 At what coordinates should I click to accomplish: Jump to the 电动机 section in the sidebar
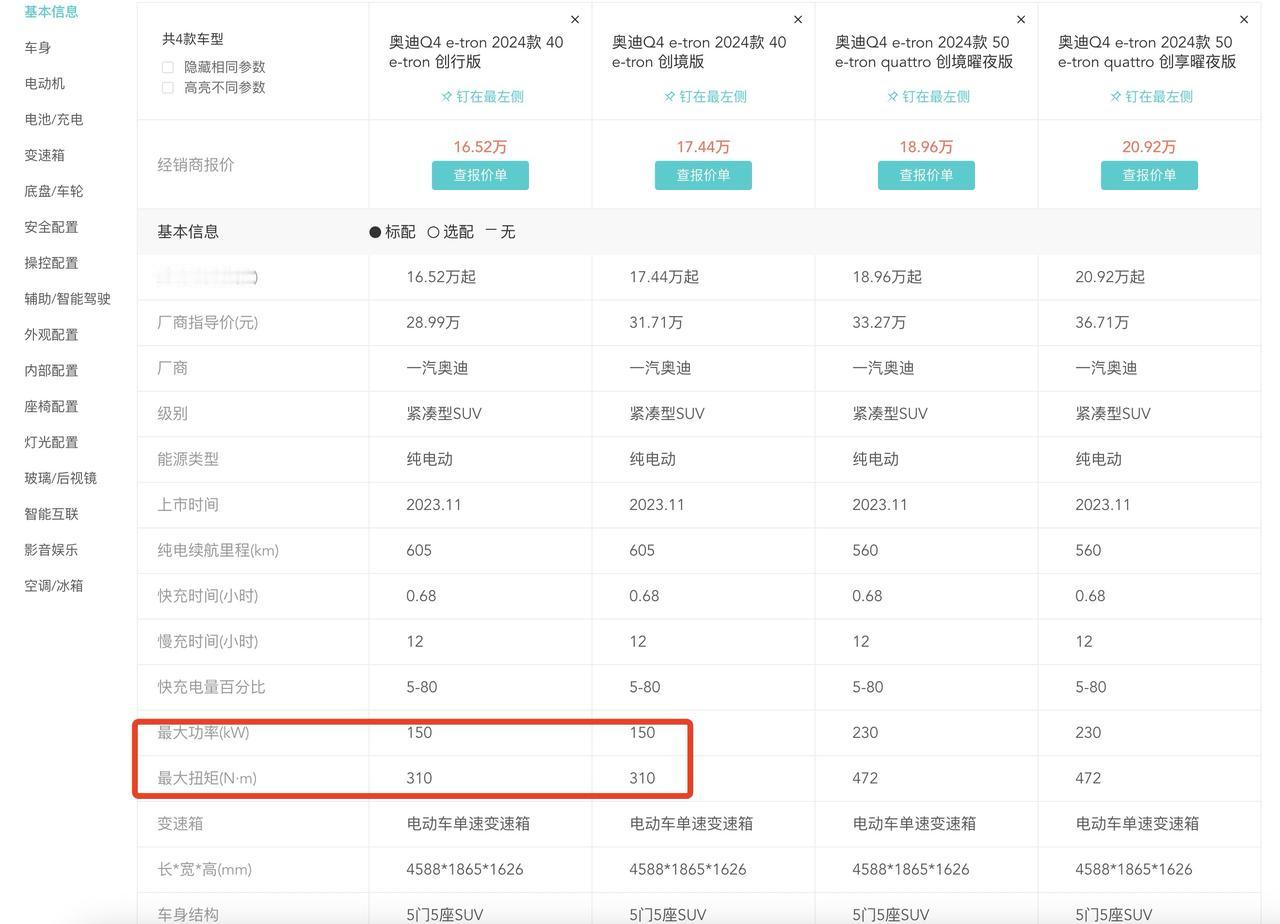(45, 84)
